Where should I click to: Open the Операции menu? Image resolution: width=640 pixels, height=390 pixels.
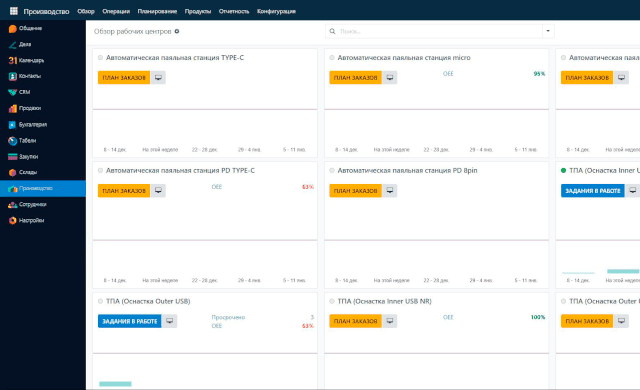point(116,11)
